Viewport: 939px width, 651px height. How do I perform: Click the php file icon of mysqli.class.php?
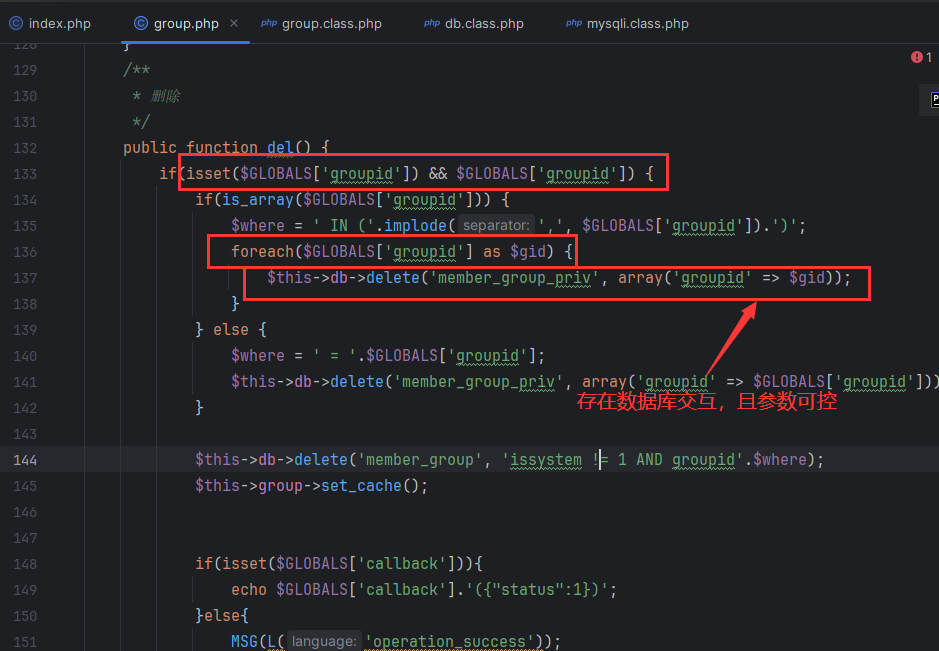pos(574,23)
